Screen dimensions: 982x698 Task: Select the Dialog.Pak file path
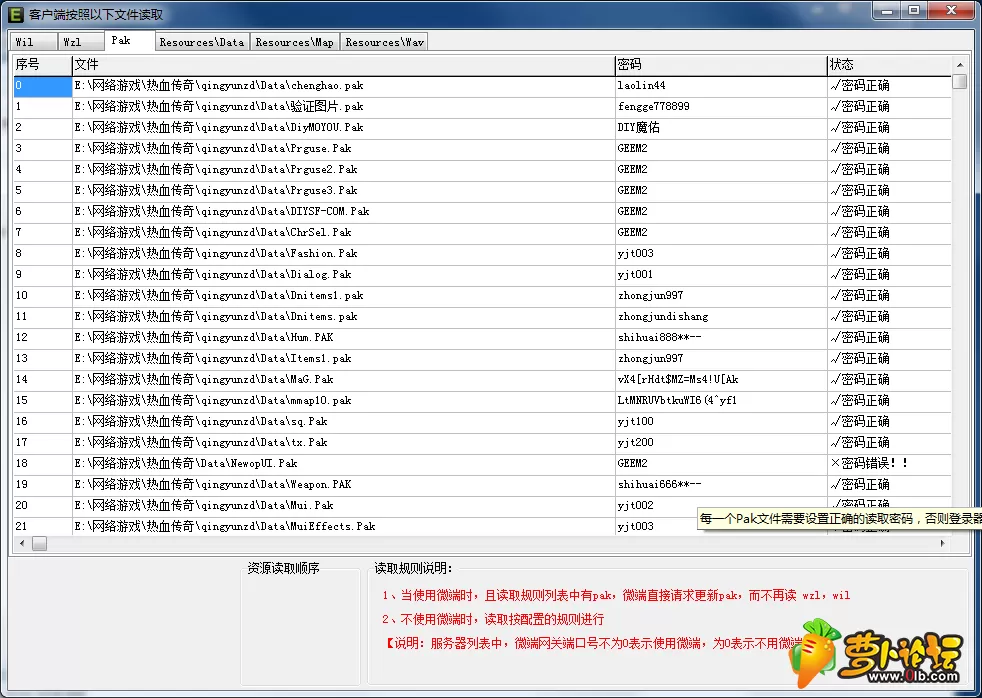click(213, 274)
